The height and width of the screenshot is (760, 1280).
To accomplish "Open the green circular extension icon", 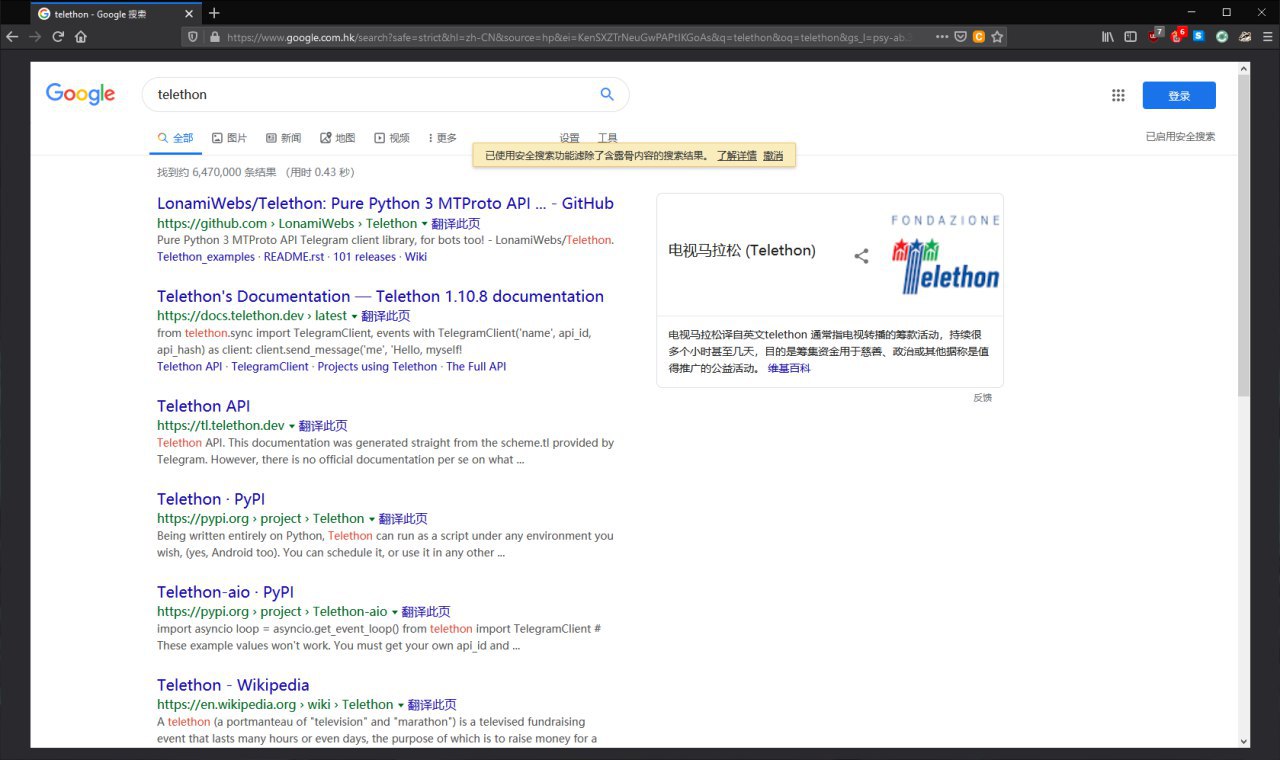I will pos(1222,36).
